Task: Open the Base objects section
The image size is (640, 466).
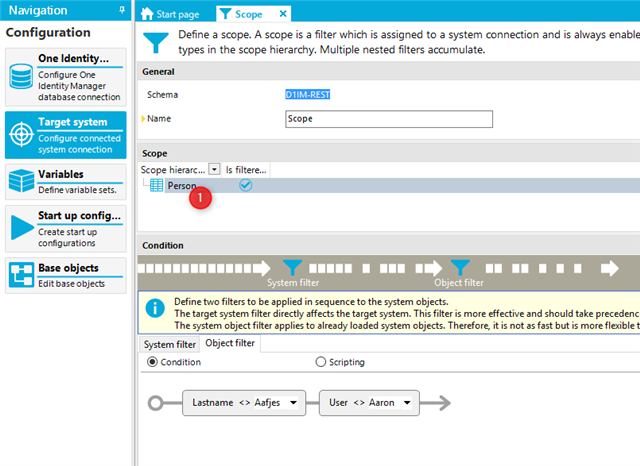Action: coord(66,275)
